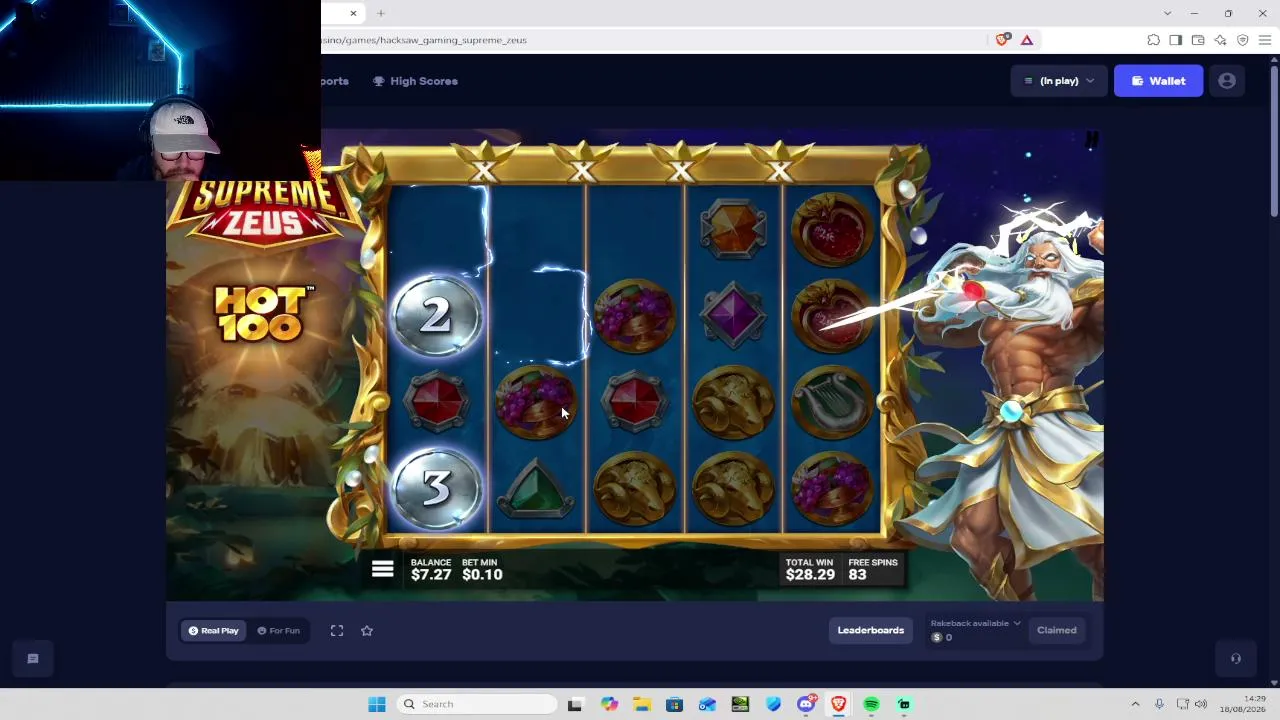Viewport: 1280px width, 720px height.
Task: Open the Brave VPN shield toolbar icon
Action: (1243, 40)
